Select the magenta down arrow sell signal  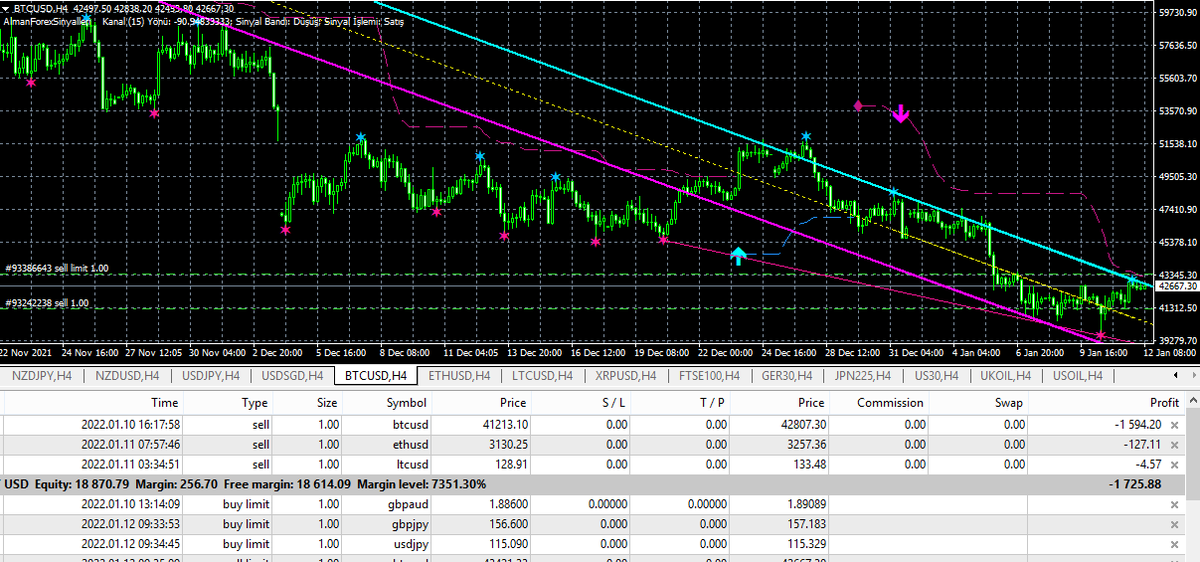tap(901, 114)
